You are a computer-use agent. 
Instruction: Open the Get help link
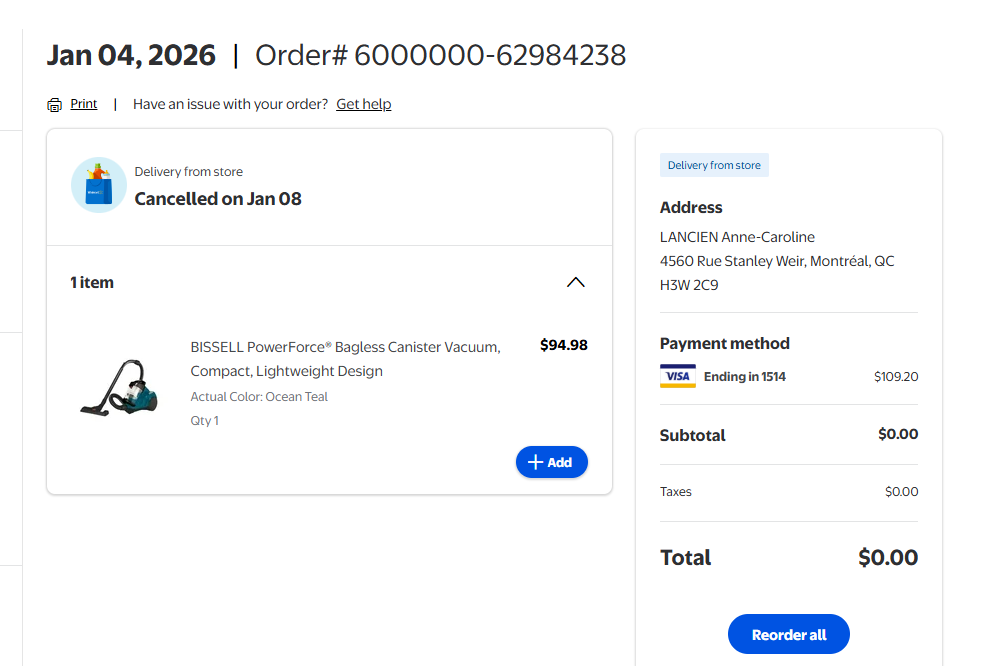[363, 104]
